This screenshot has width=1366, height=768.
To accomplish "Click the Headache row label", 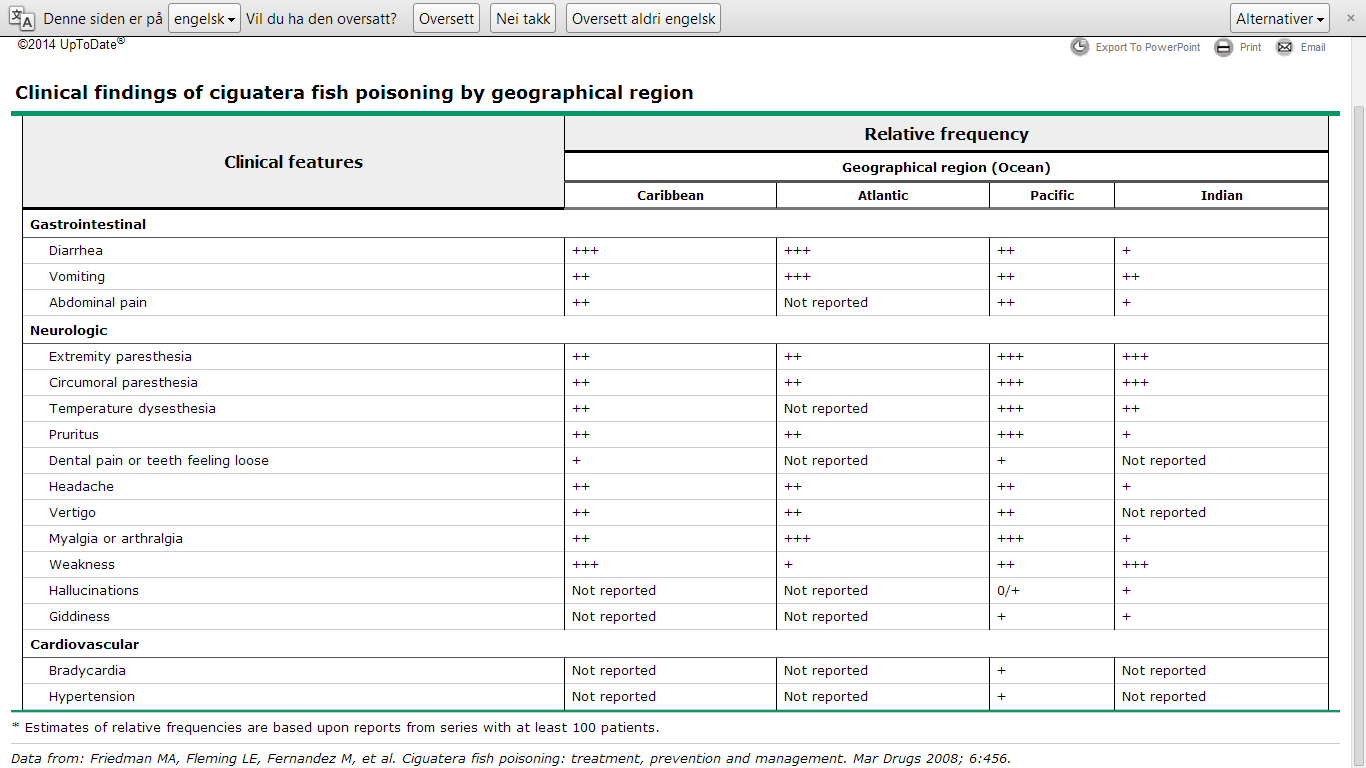I will tap(81, 486).
